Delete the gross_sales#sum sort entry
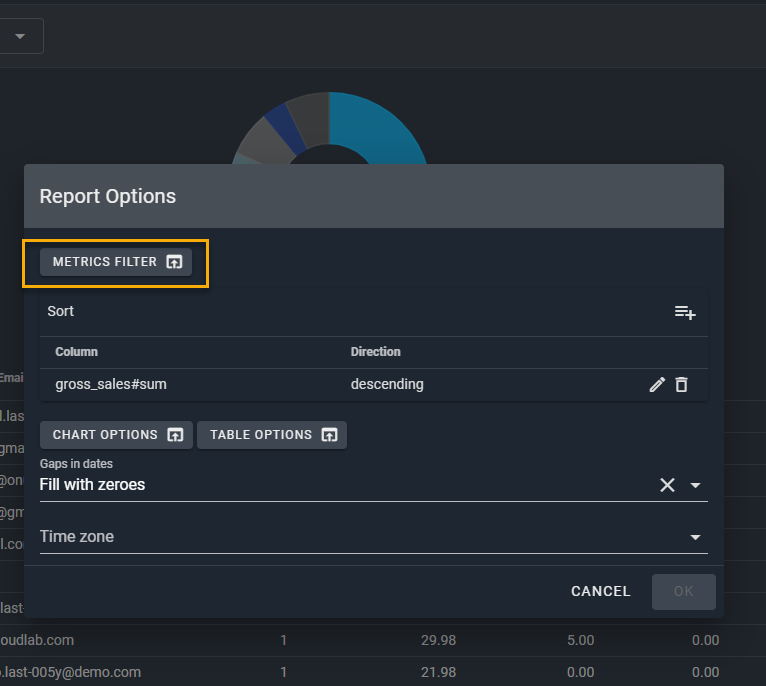 pos(681,384)
